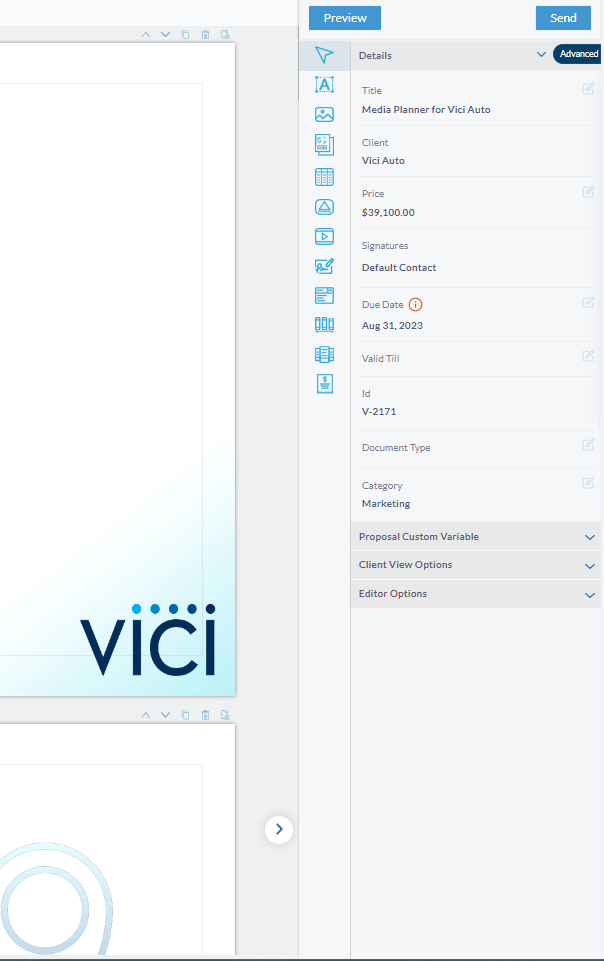Image resolution: width=604 pixels, height=961 pixels.
Task: Edit the Title field pencil icon
Action: 588,89
